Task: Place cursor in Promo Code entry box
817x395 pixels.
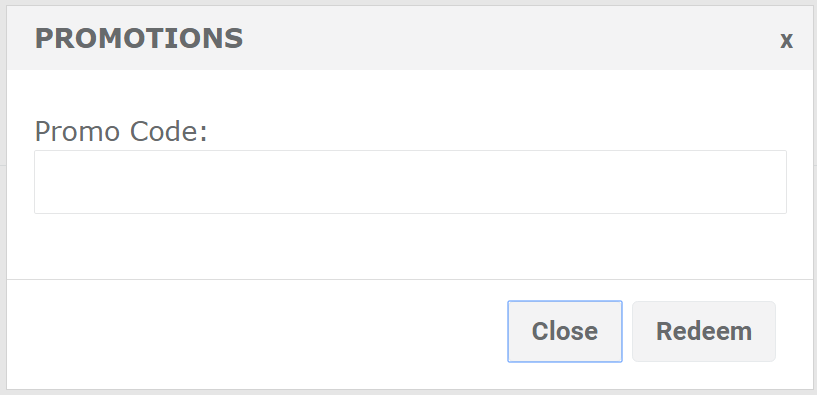Action: pyautogui.click(x=410, y=182)
